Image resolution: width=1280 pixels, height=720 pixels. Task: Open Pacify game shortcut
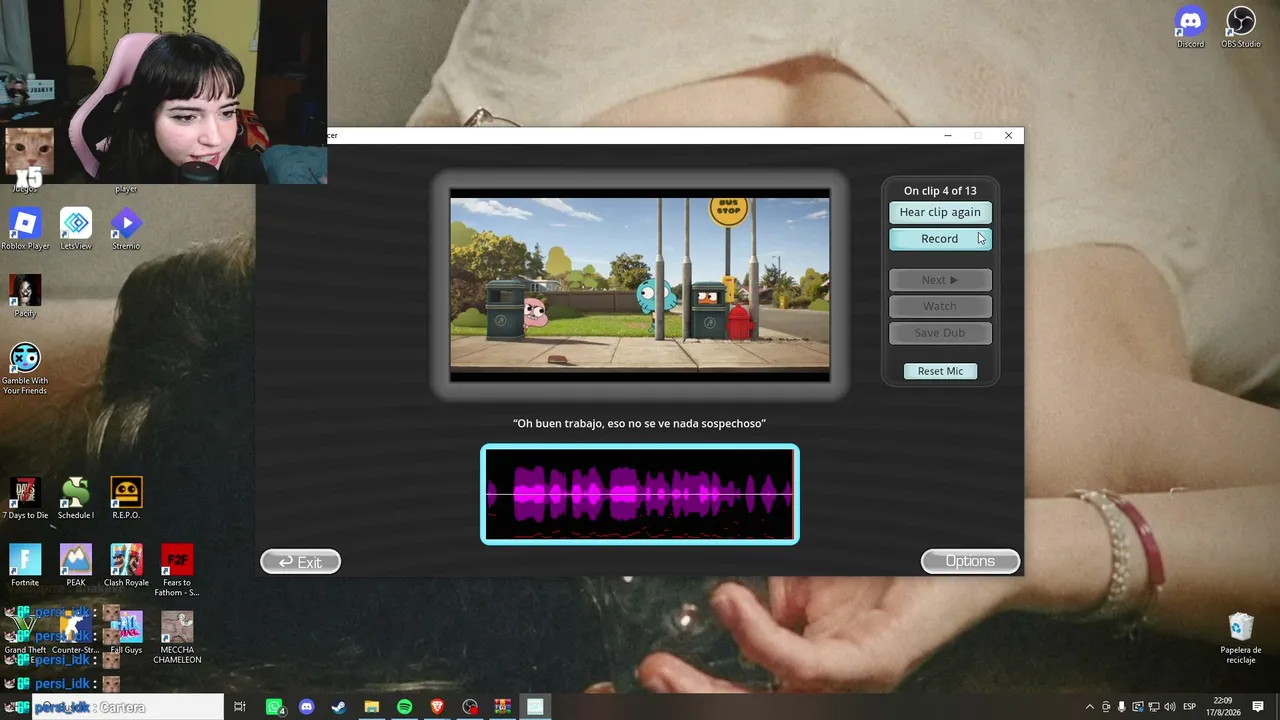coord(25,296)
